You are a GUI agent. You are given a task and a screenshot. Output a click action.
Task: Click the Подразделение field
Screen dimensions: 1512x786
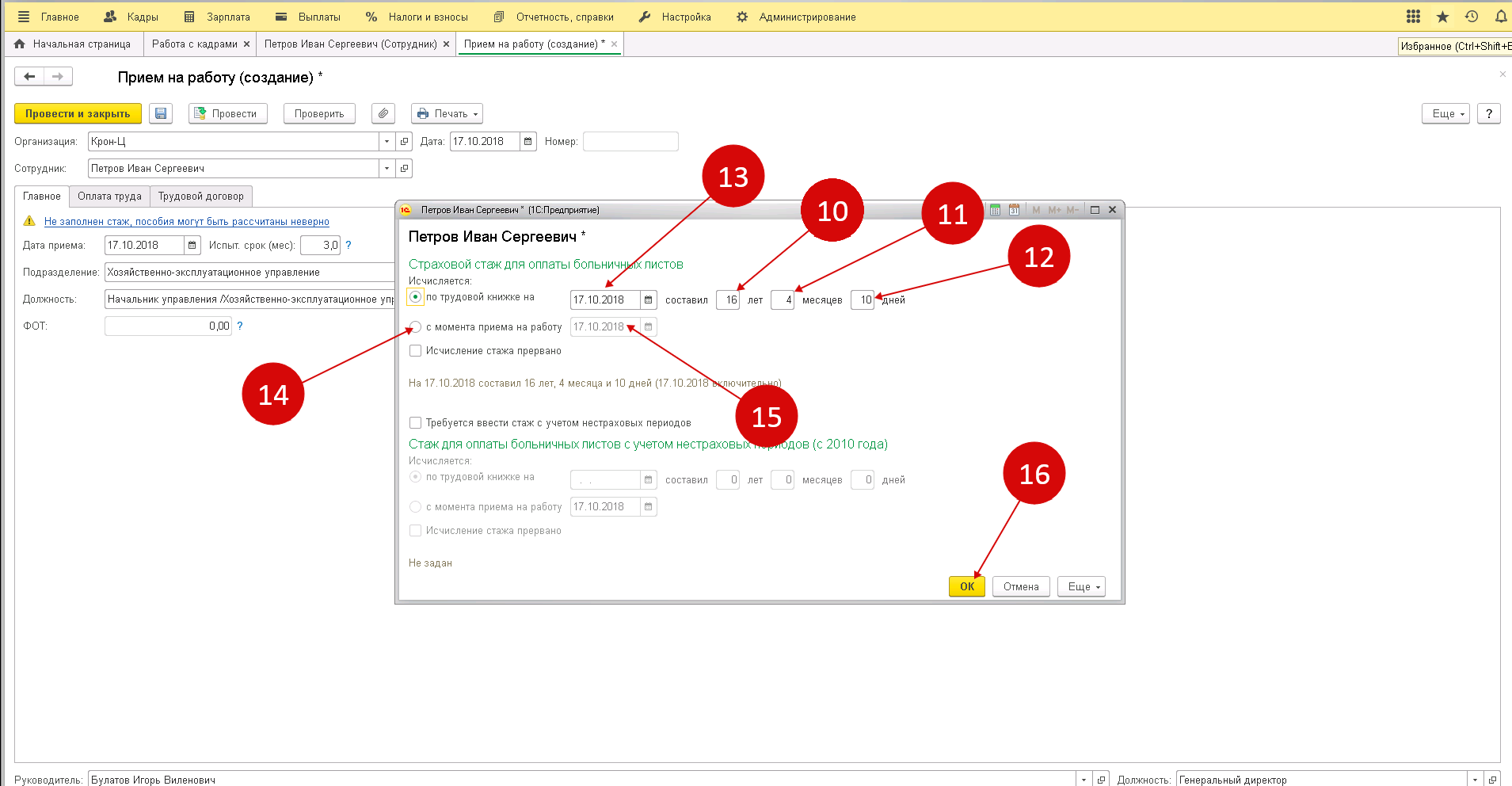[x=249, y=273]
